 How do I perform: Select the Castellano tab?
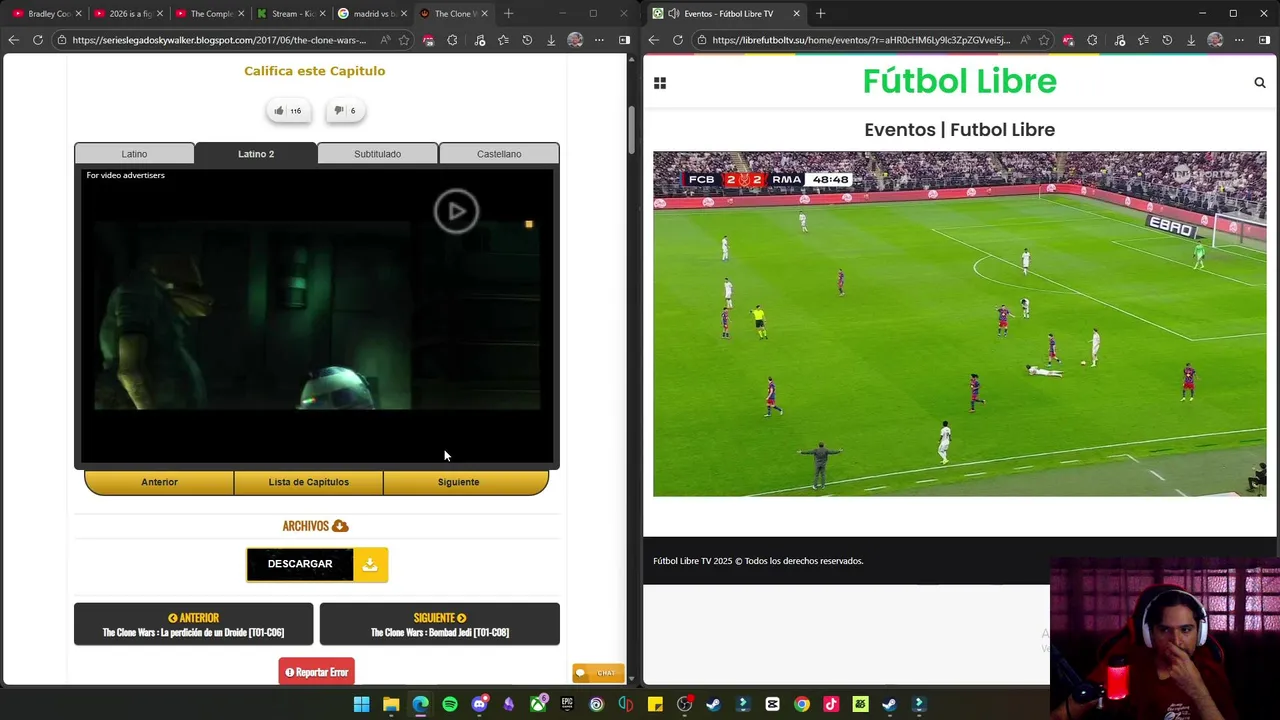pos(499,154)
